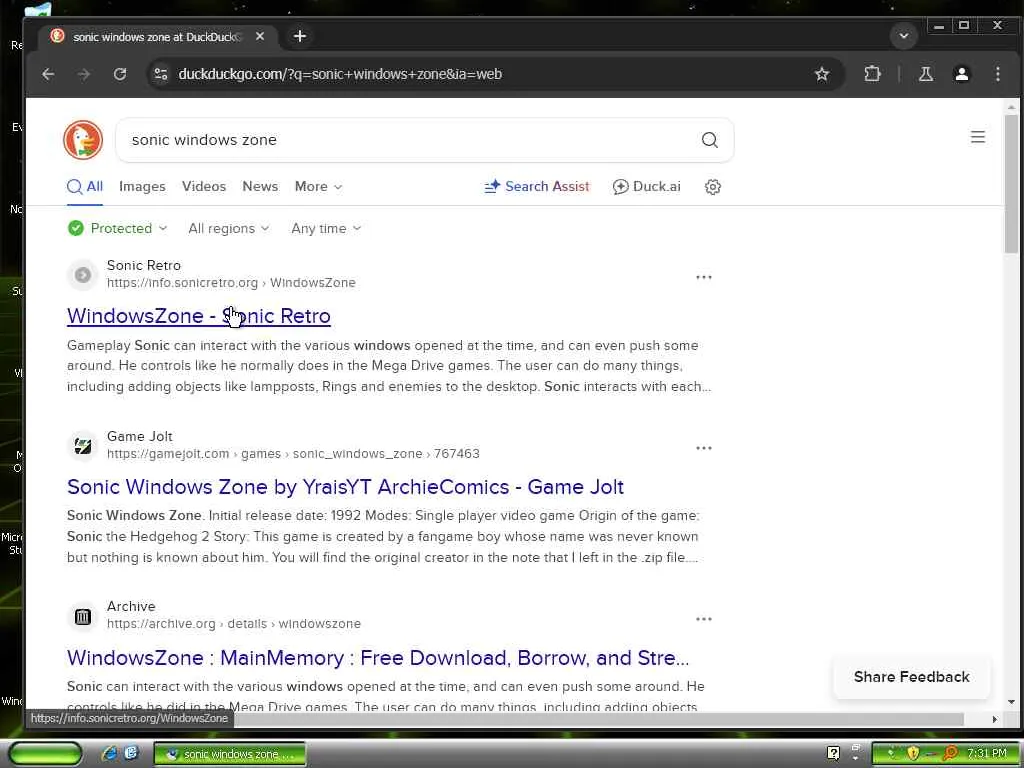This screenshot has width=1024, height=768.
Task: Open the Chrome Labs flask icon
Action: (x=925, y=74)
